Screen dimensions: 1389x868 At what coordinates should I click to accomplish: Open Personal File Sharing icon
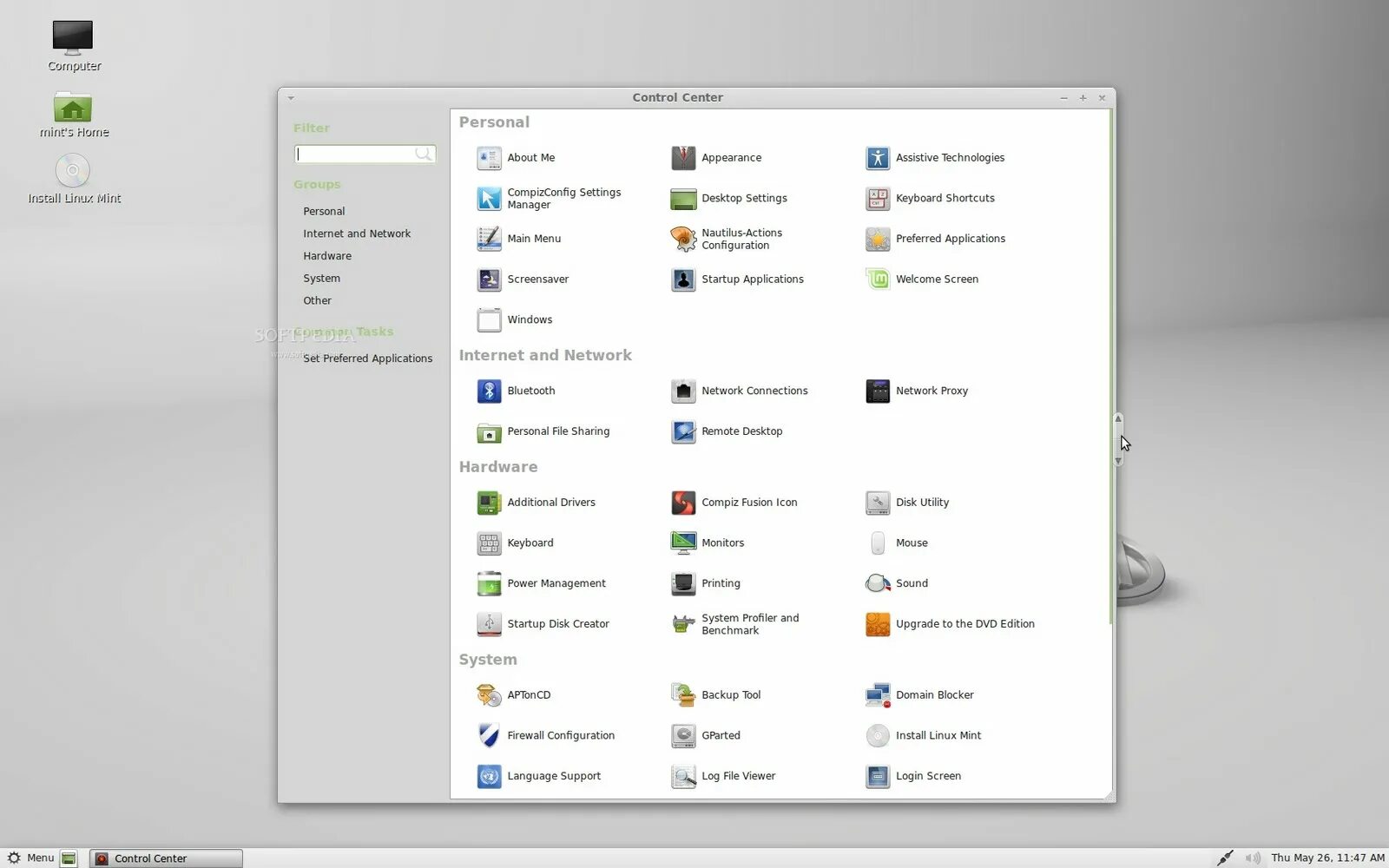click(x=489, y=431)
